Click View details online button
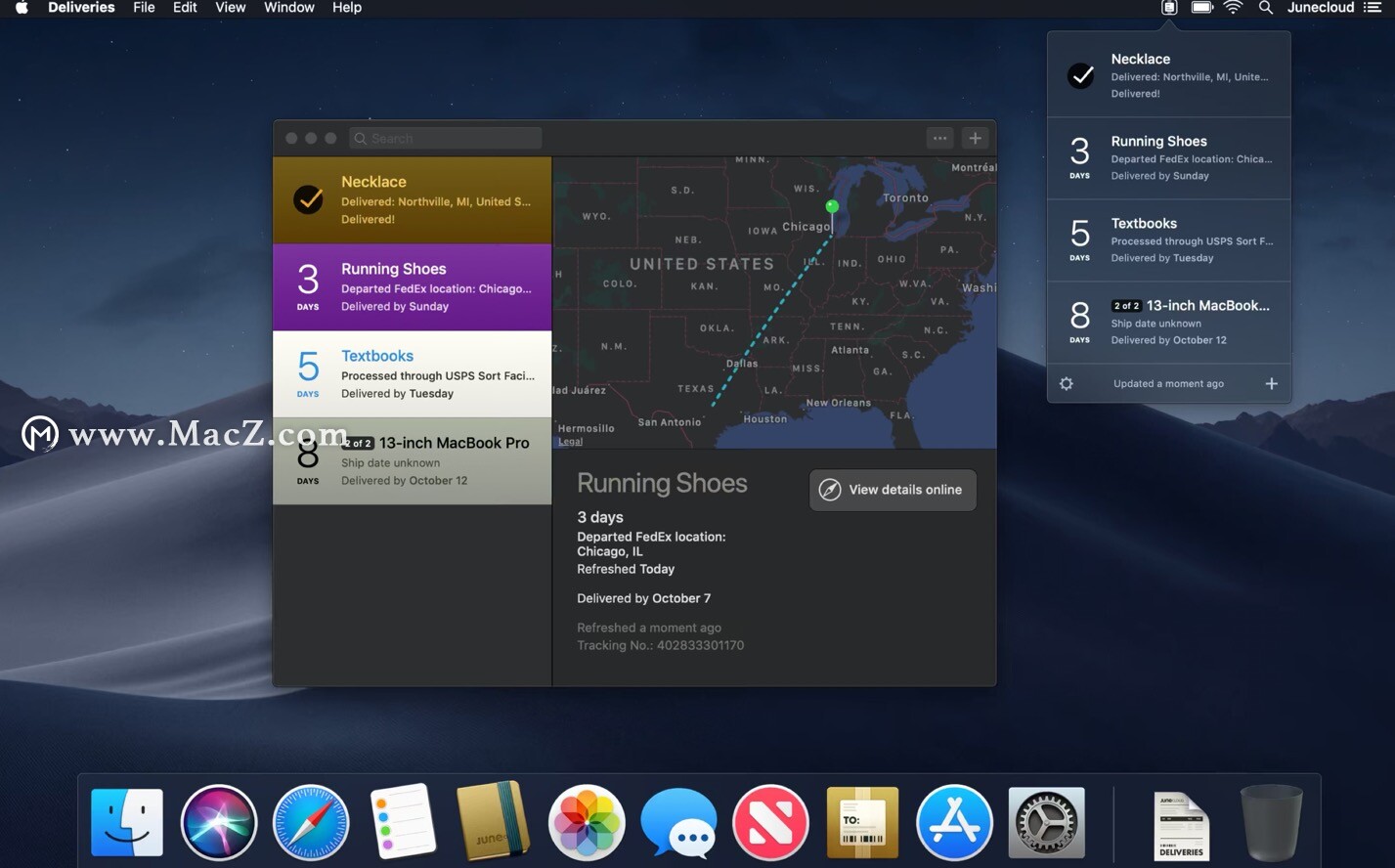This screenshot has height=868, width=1395. (x=893, y=490)
